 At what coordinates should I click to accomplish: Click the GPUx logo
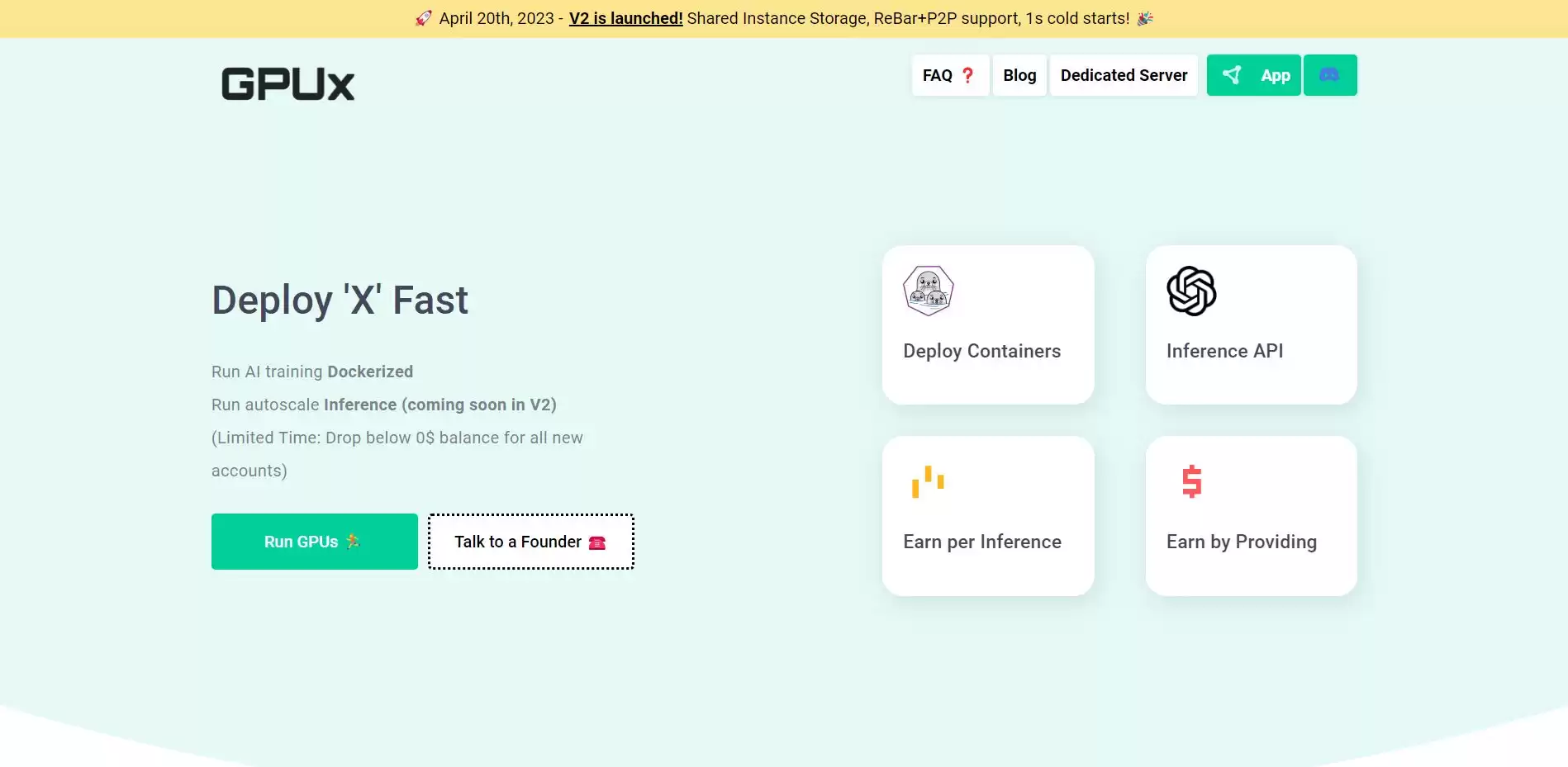(287, 84)
